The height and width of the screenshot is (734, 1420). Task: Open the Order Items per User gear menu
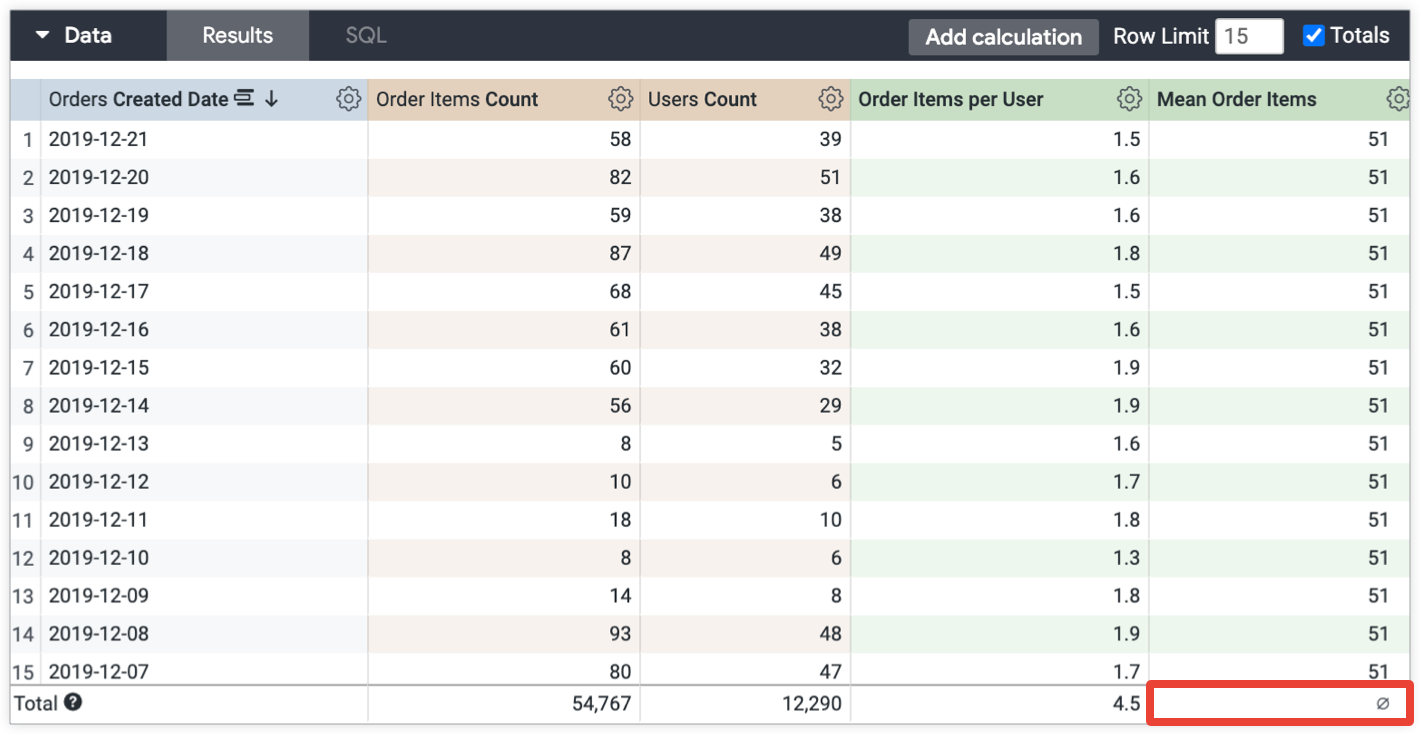click(x=1129, y=99)
